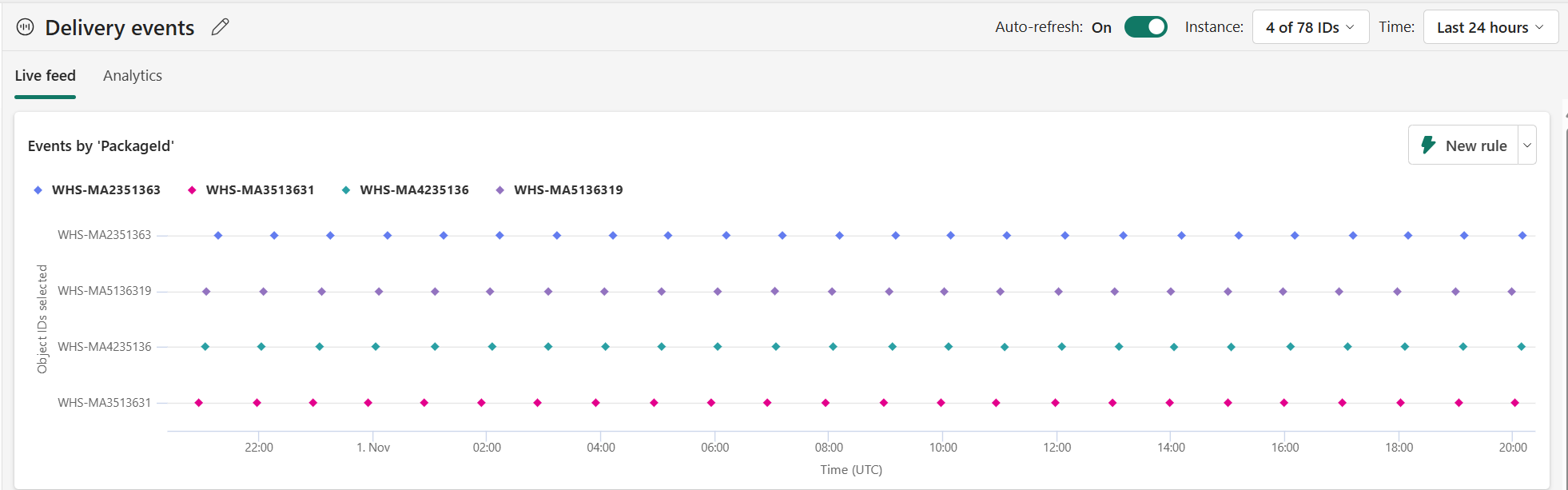
Task: Switch to the Analytics tab
Action: [x=133, y=76]
